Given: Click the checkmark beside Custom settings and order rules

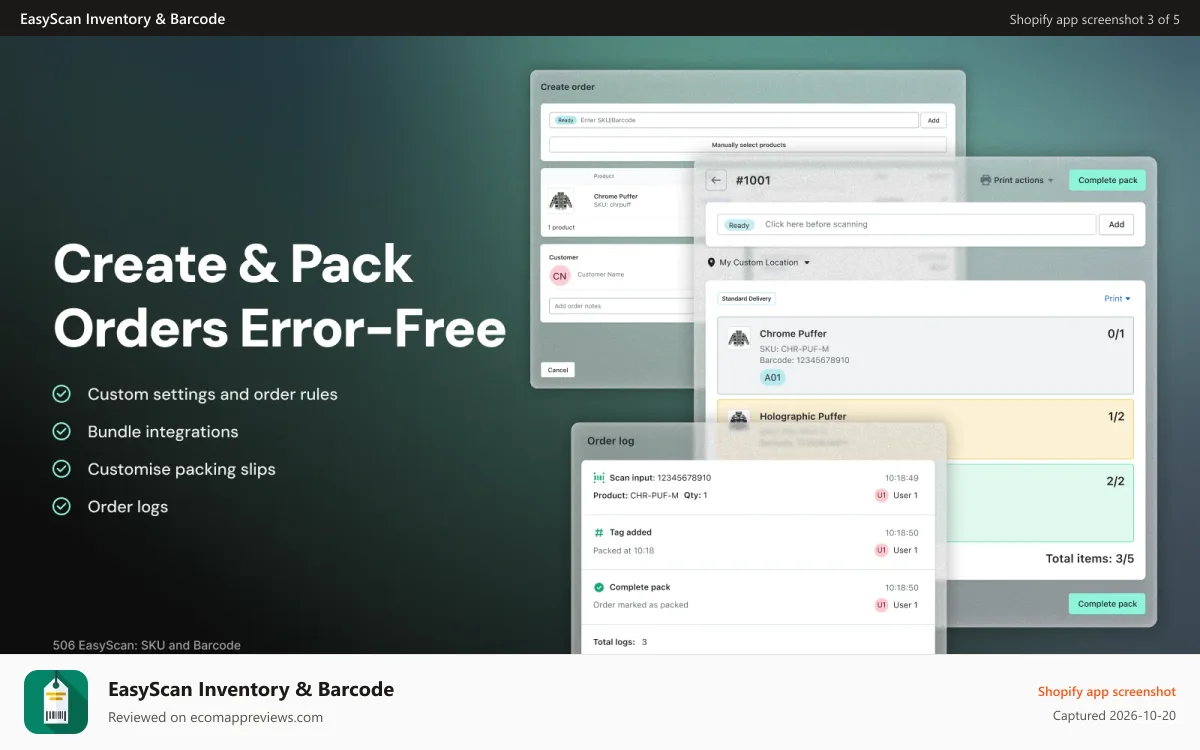Looking at the screenshot, I should pyautogui.click(x=62, y=394).
